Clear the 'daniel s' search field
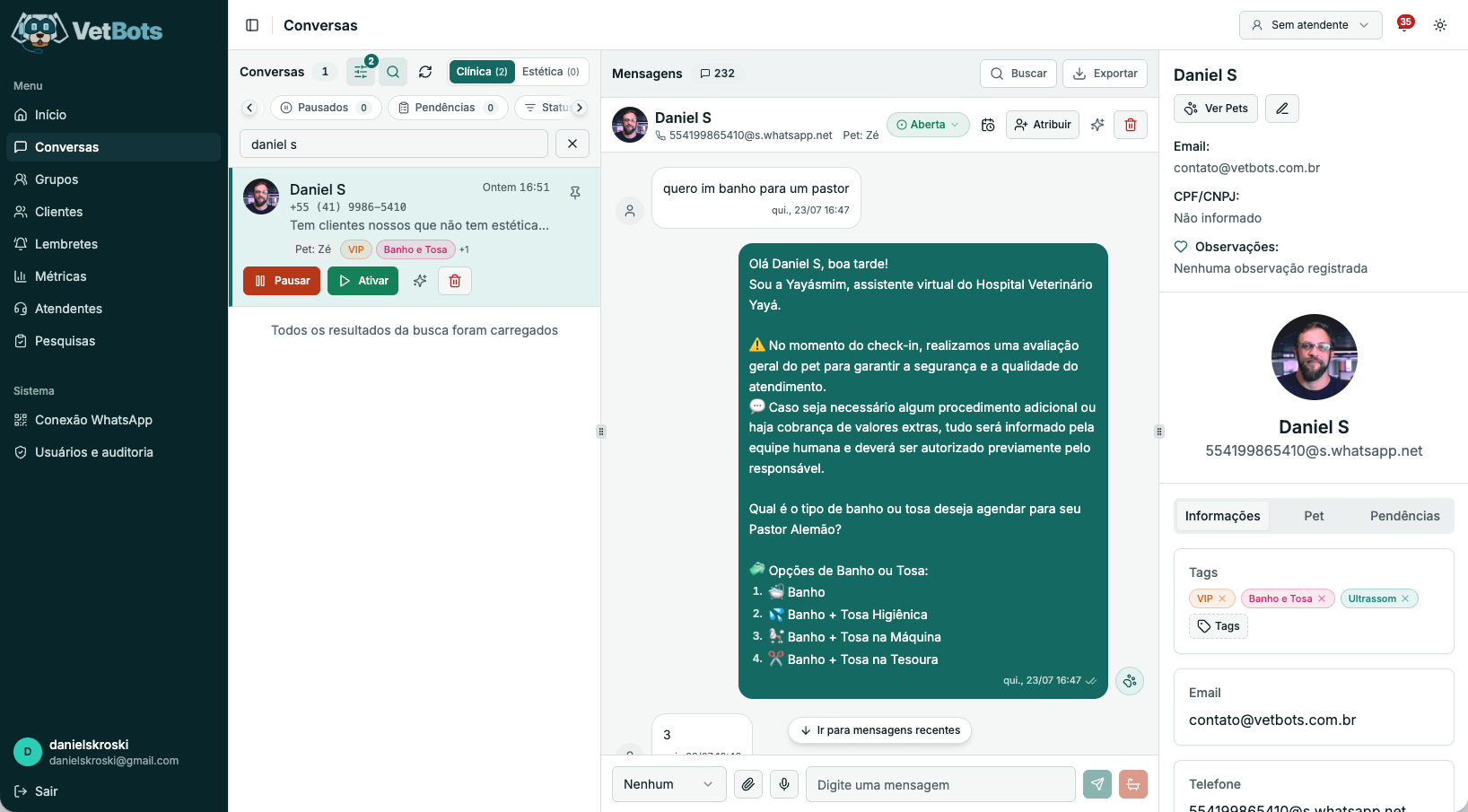 tap(572, 144)
